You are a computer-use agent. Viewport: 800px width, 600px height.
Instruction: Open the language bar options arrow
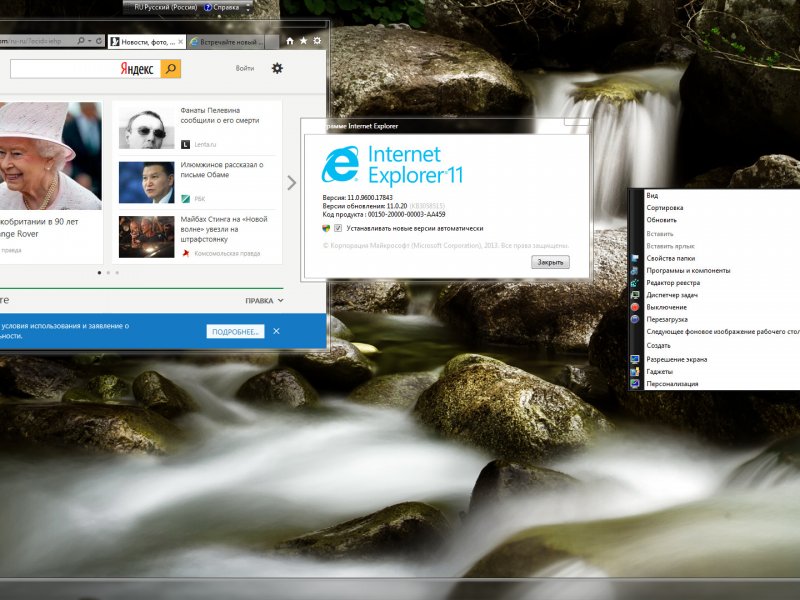point(248,8)
